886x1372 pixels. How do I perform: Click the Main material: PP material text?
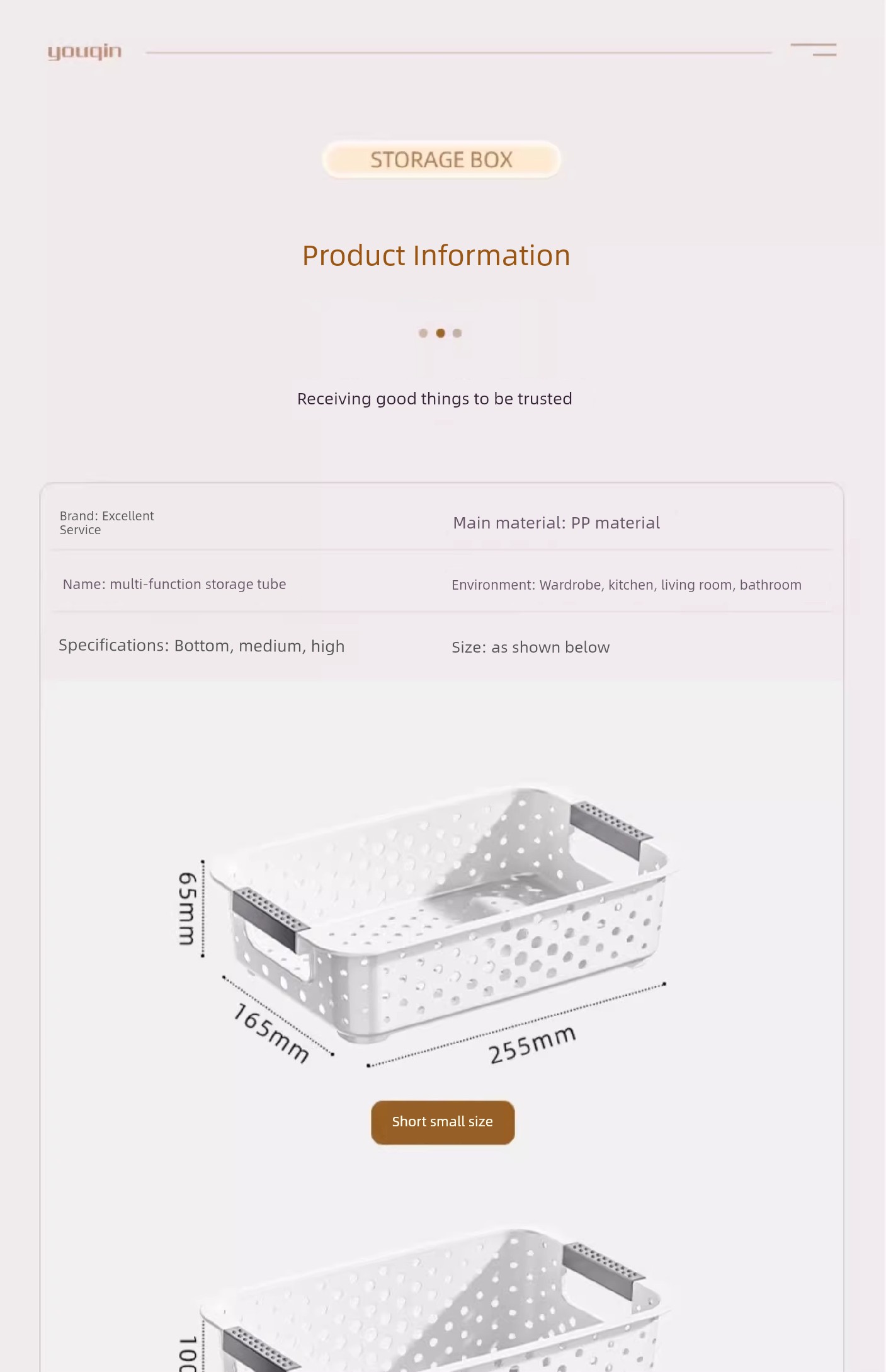point(556,523)
